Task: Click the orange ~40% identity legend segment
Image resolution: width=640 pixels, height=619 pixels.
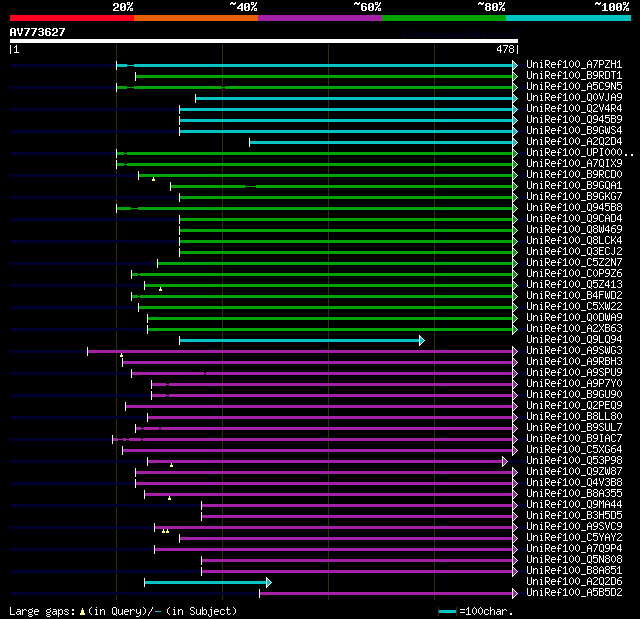Action: (x=196, y=18)
